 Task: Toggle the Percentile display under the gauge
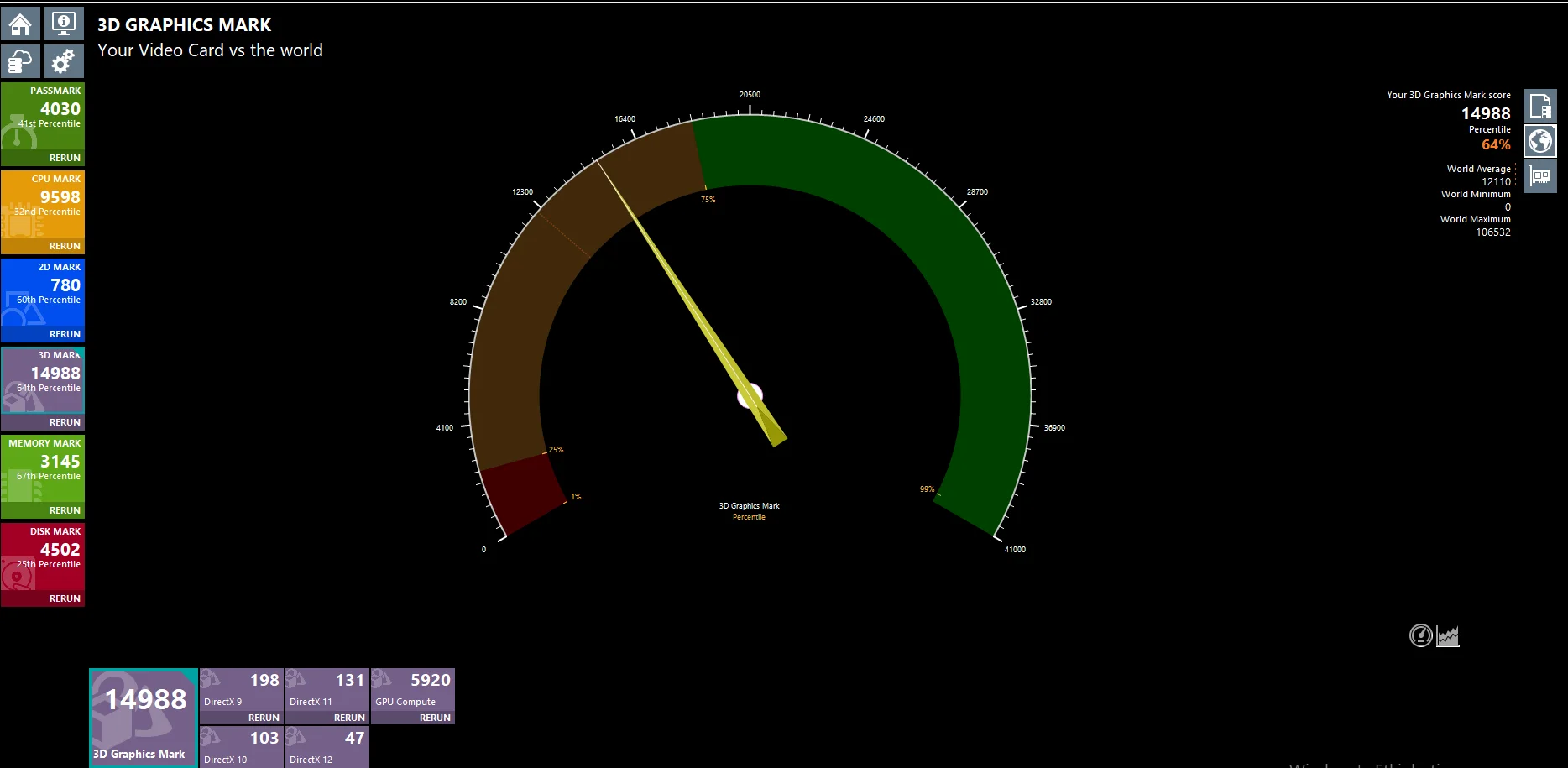pyautogui.click(x=748, y=517)
